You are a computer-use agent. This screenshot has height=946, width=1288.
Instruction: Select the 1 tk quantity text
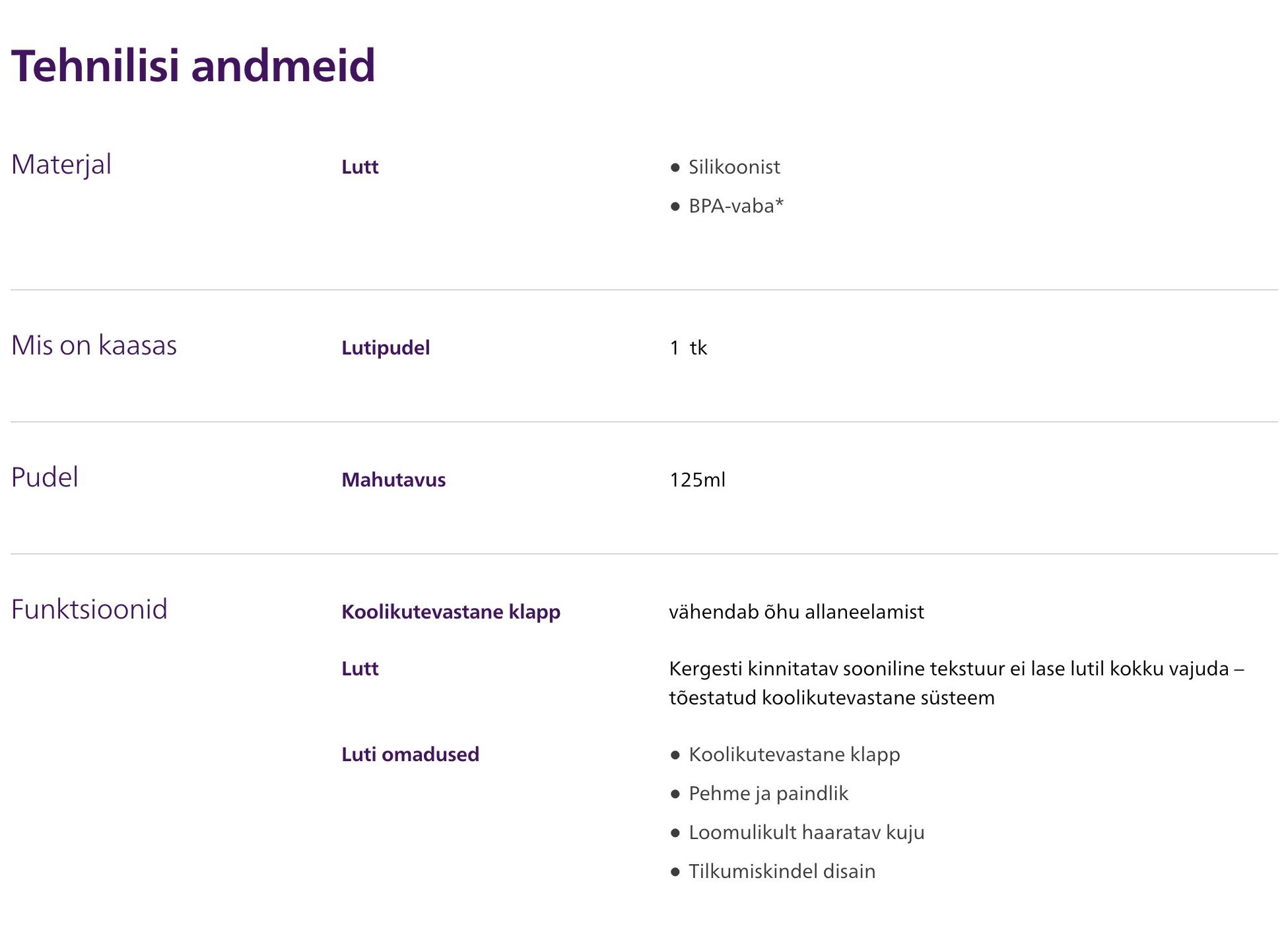coord(688,348)
